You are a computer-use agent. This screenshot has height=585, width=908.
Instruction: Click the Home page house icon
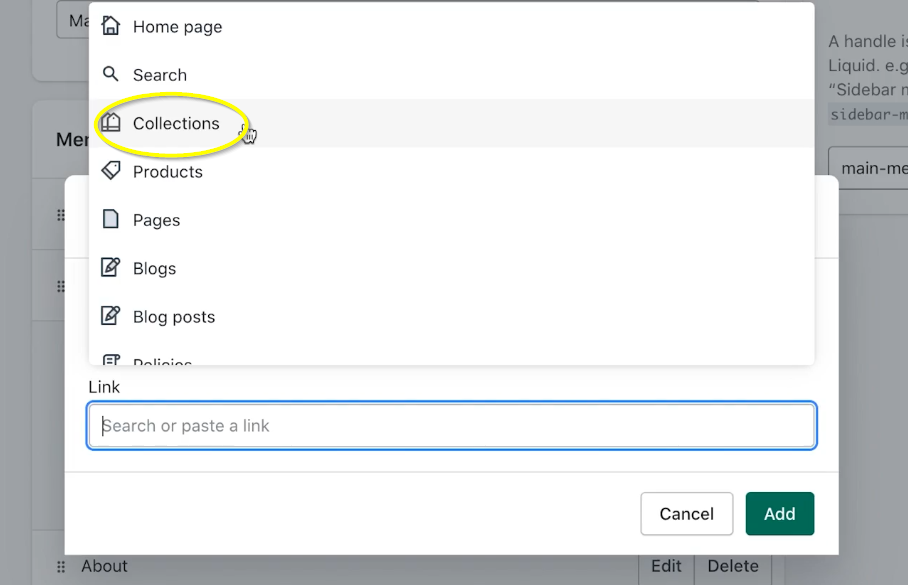click(x=111, y=27)
